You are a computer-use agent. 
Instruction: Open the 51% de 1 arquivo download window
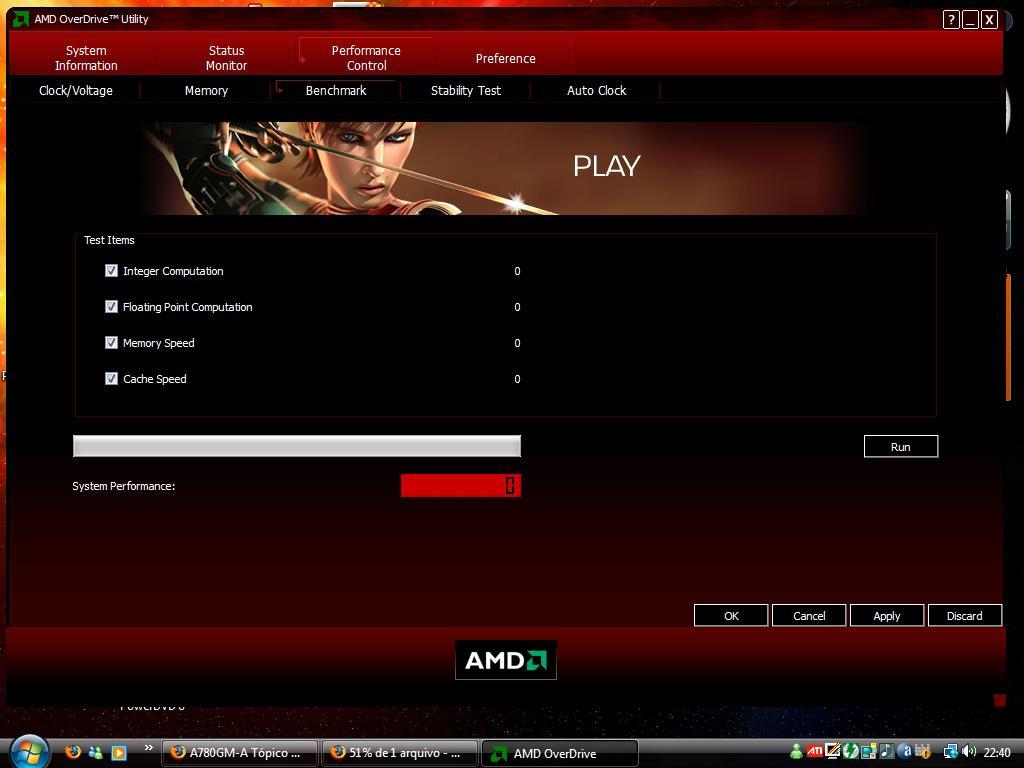(x=399, y=753)
